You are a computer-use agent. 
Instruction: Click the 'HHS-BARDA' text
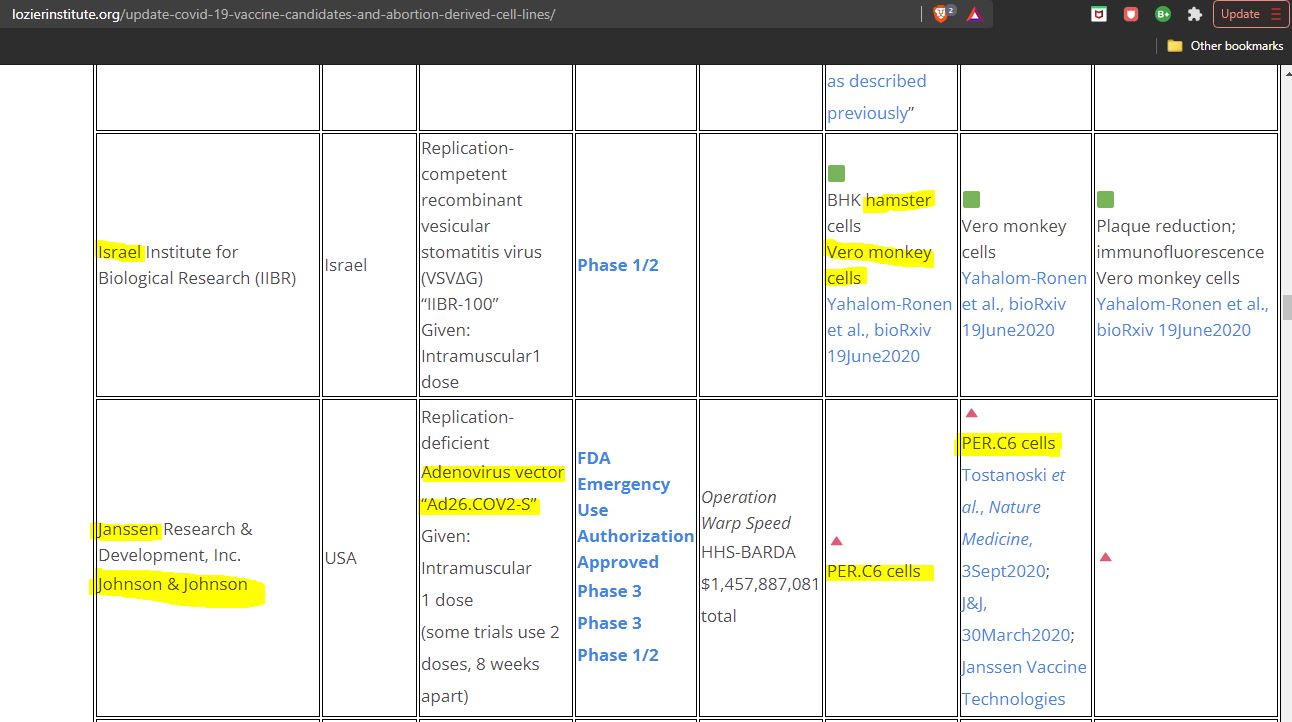click(748, 552)
